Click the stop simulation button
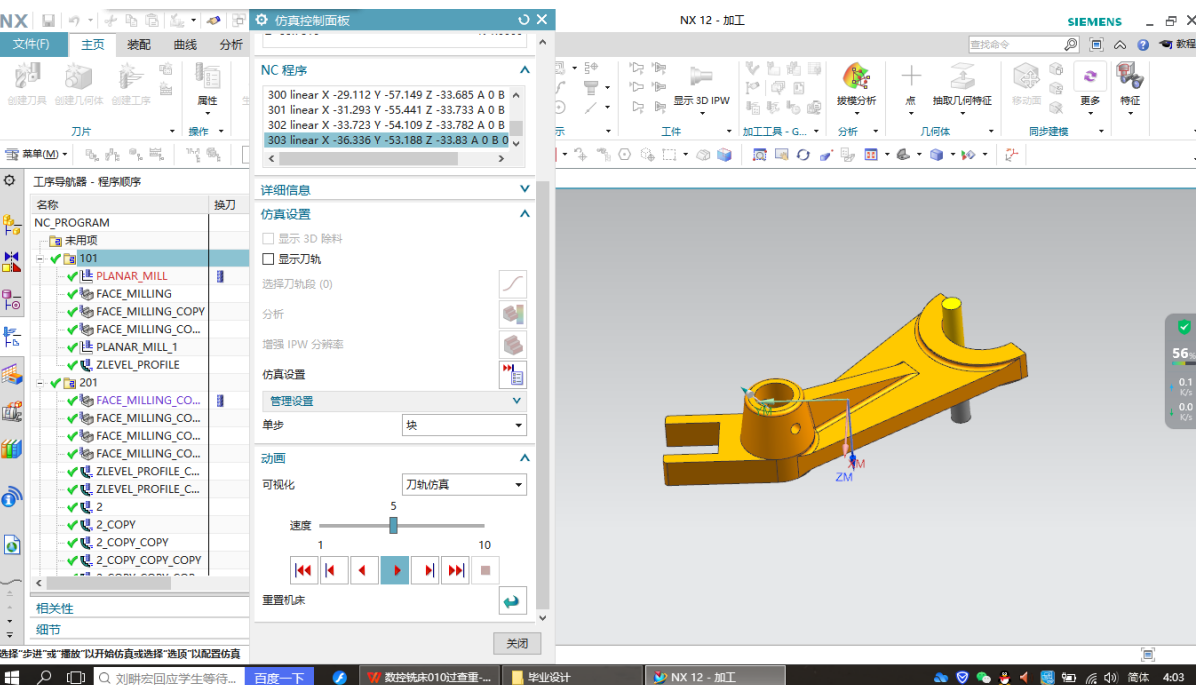This screenshot has height=685, width=1196. (485, 571)
